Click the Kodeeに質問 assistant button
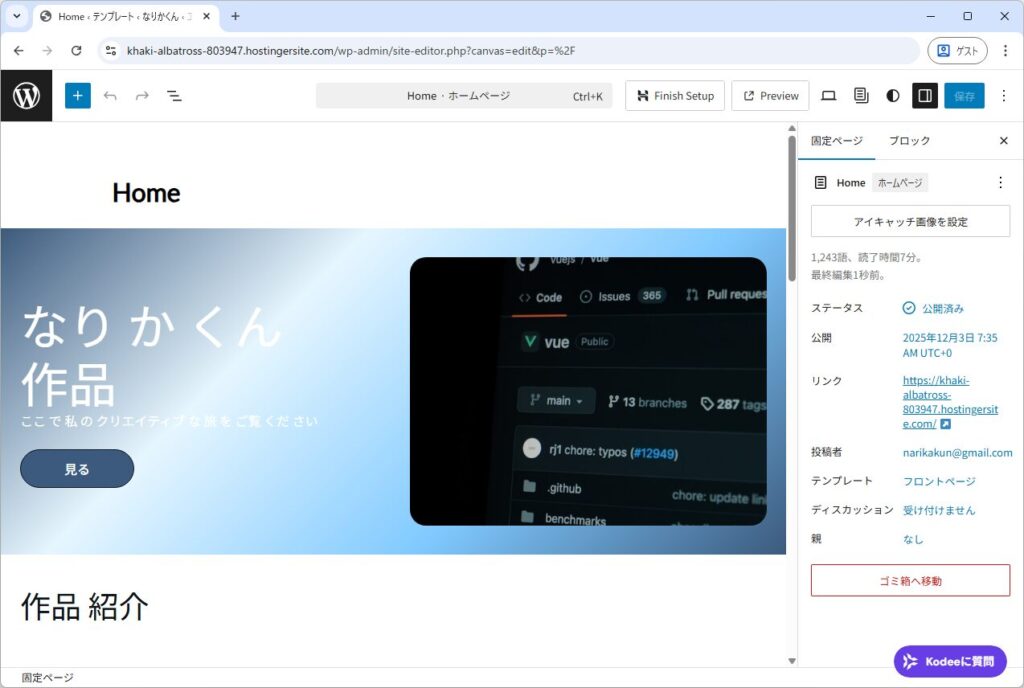 click(x=950, y=662)
